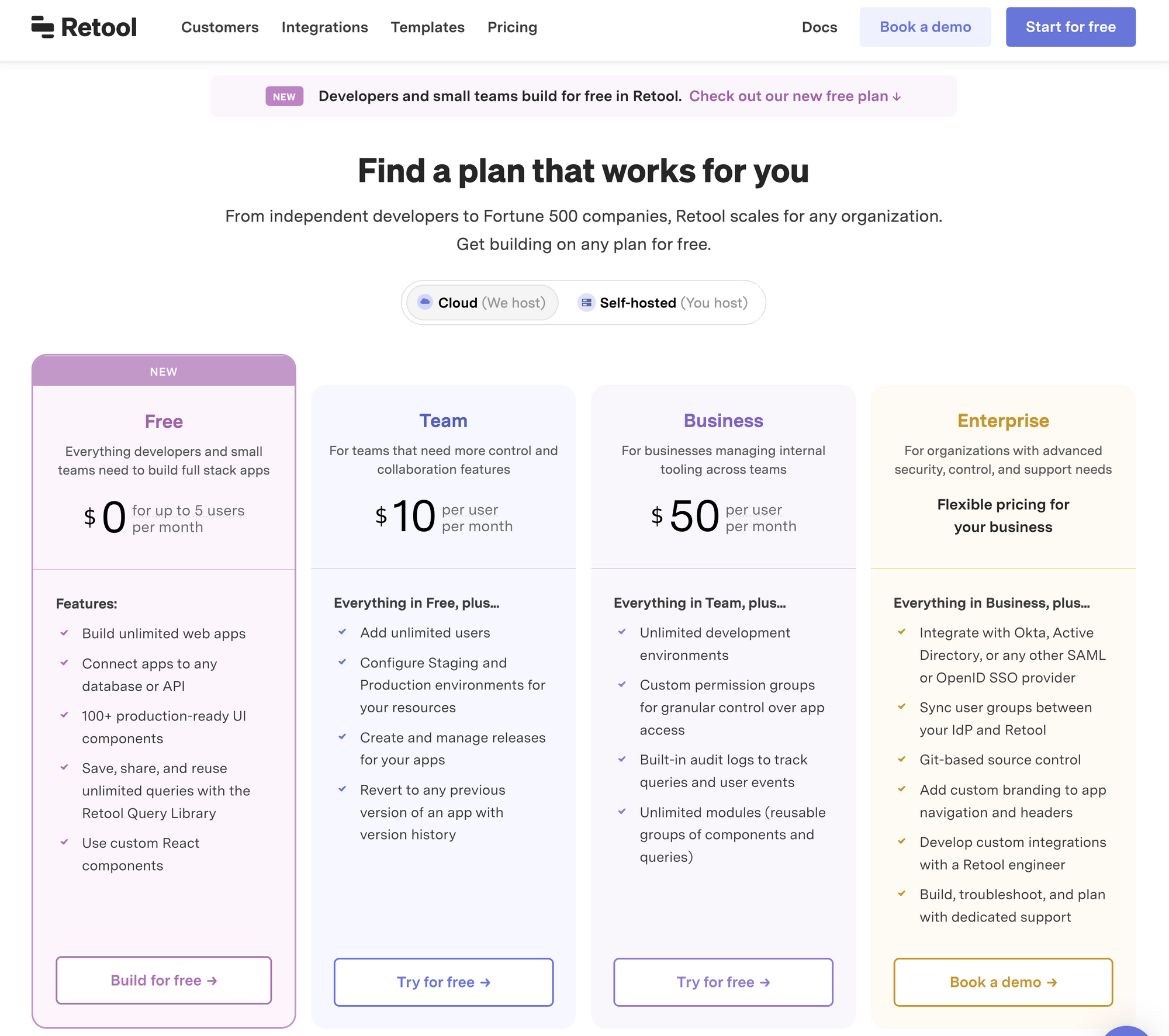
Task: Click checkmark beside Build unlimited web apps
Action: (x=64, y=633)
